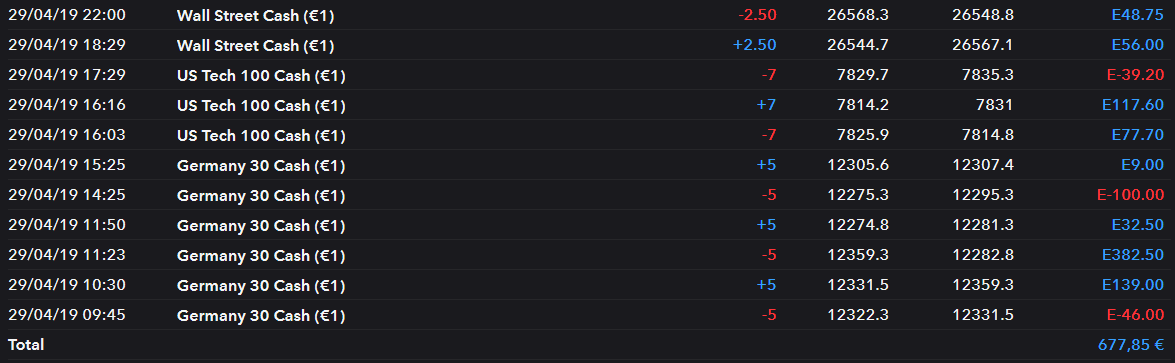This screenshot has height=363, width=1175.
Task: Click the closing price 12359.3
Action: tap(983, 285)
